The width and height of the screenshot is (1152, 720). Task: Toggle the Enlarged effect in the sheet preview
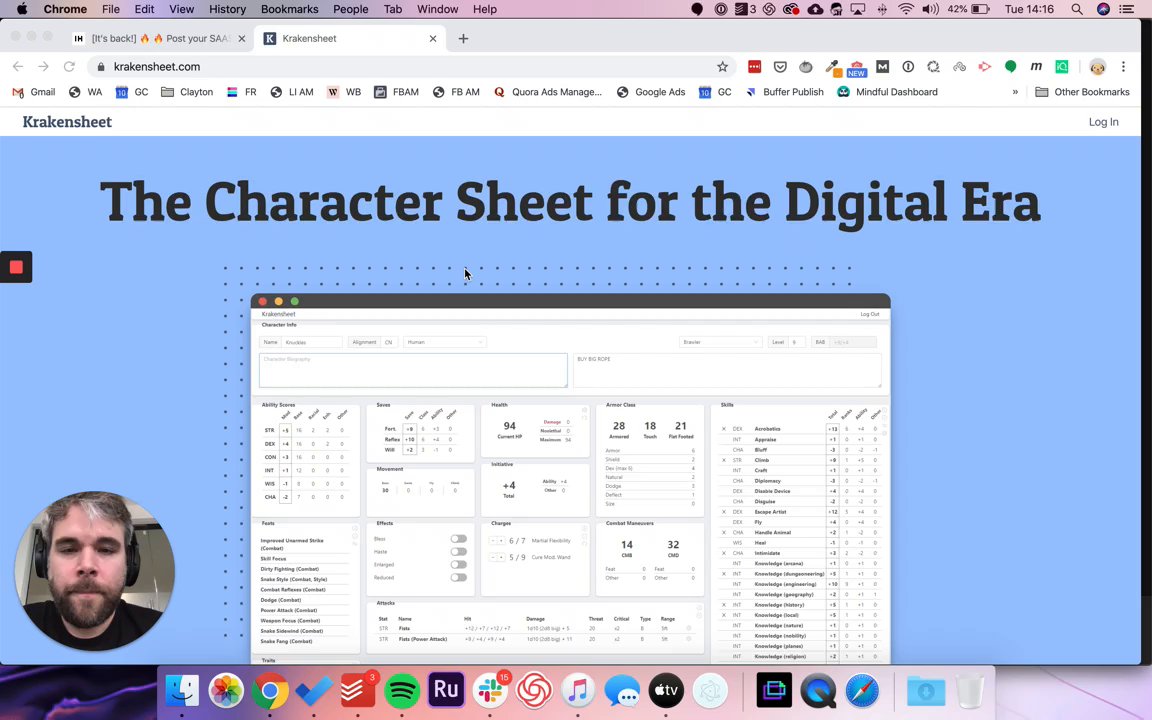coord(458,564)
